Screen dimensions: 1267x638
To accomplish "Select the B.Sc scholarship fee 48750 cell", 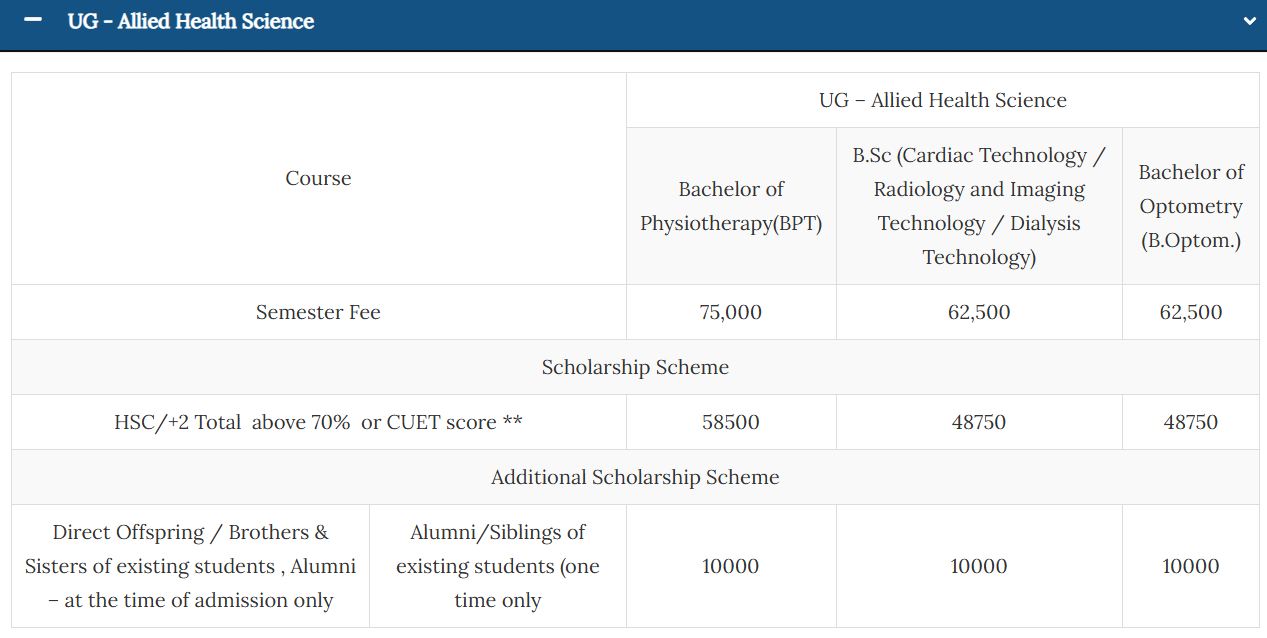I will (979, 422).
